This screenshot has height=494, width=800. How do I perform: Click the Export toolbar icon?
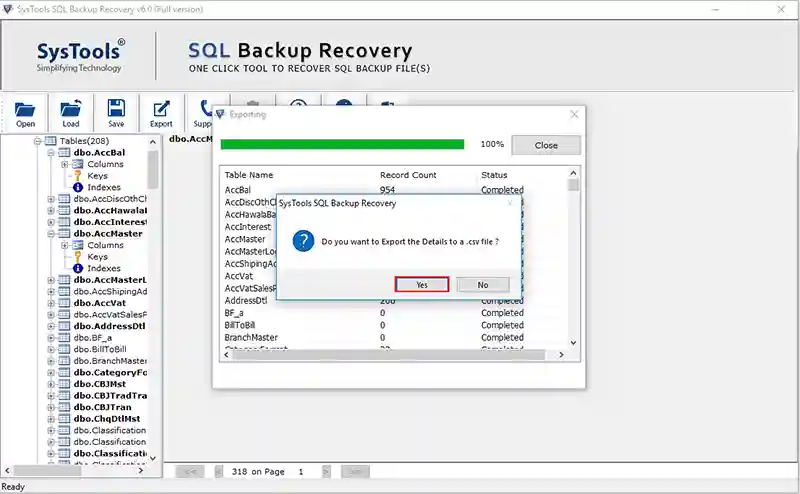pos(161,109)
